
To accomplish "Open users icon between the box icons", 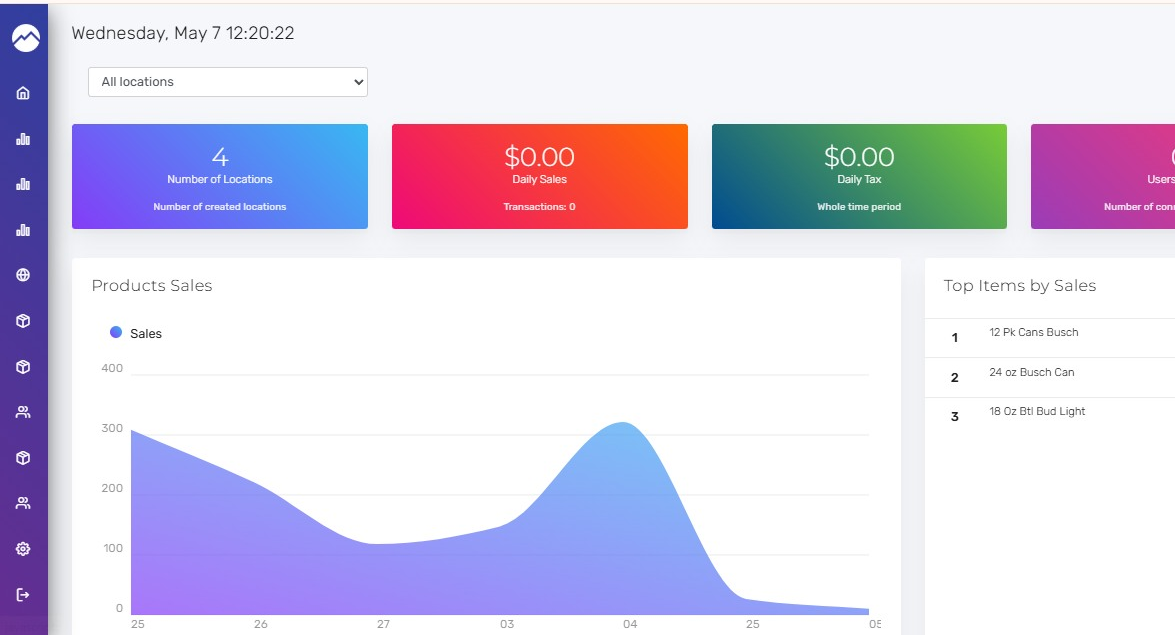I will 23,412.
